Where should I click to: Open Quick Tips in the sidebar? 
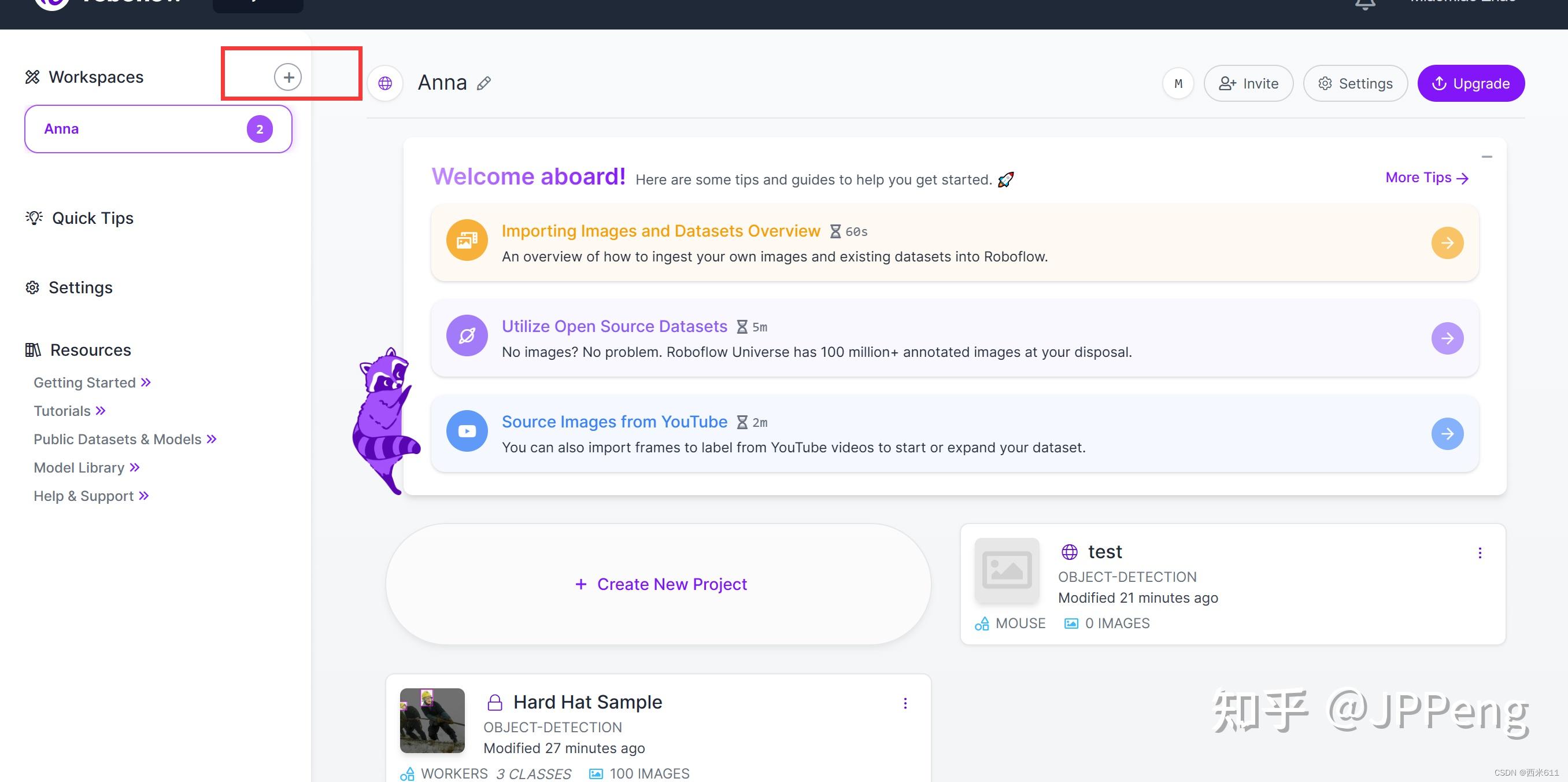pyautogui.click(x=92, y=218)
